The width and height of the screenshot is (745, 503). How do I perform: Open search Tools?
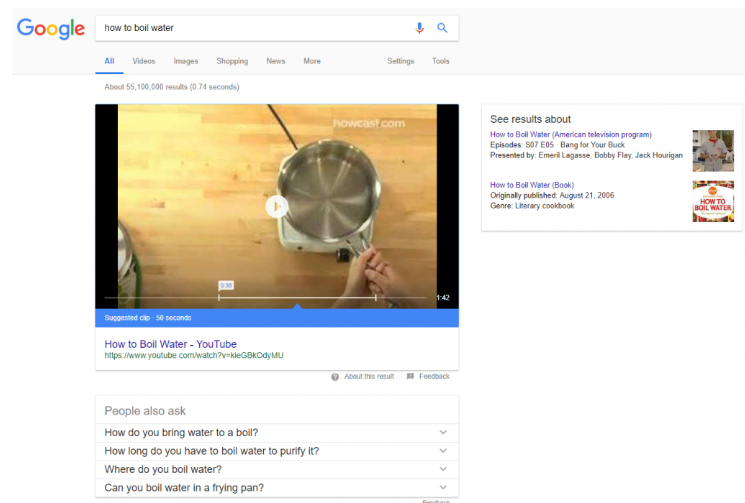click(440, 61)
